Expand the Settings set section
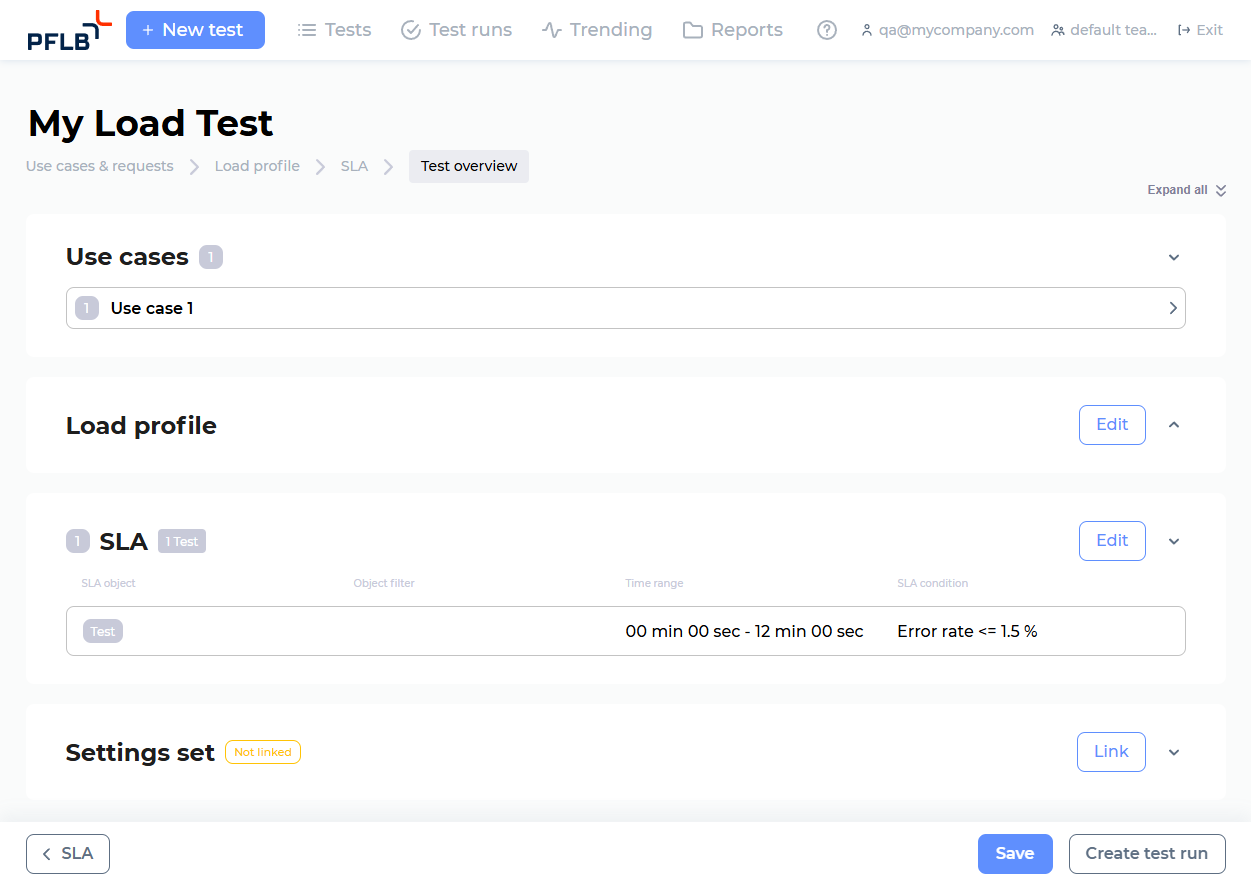Viewport: 1251px width, 886px height. (1173, 751)
